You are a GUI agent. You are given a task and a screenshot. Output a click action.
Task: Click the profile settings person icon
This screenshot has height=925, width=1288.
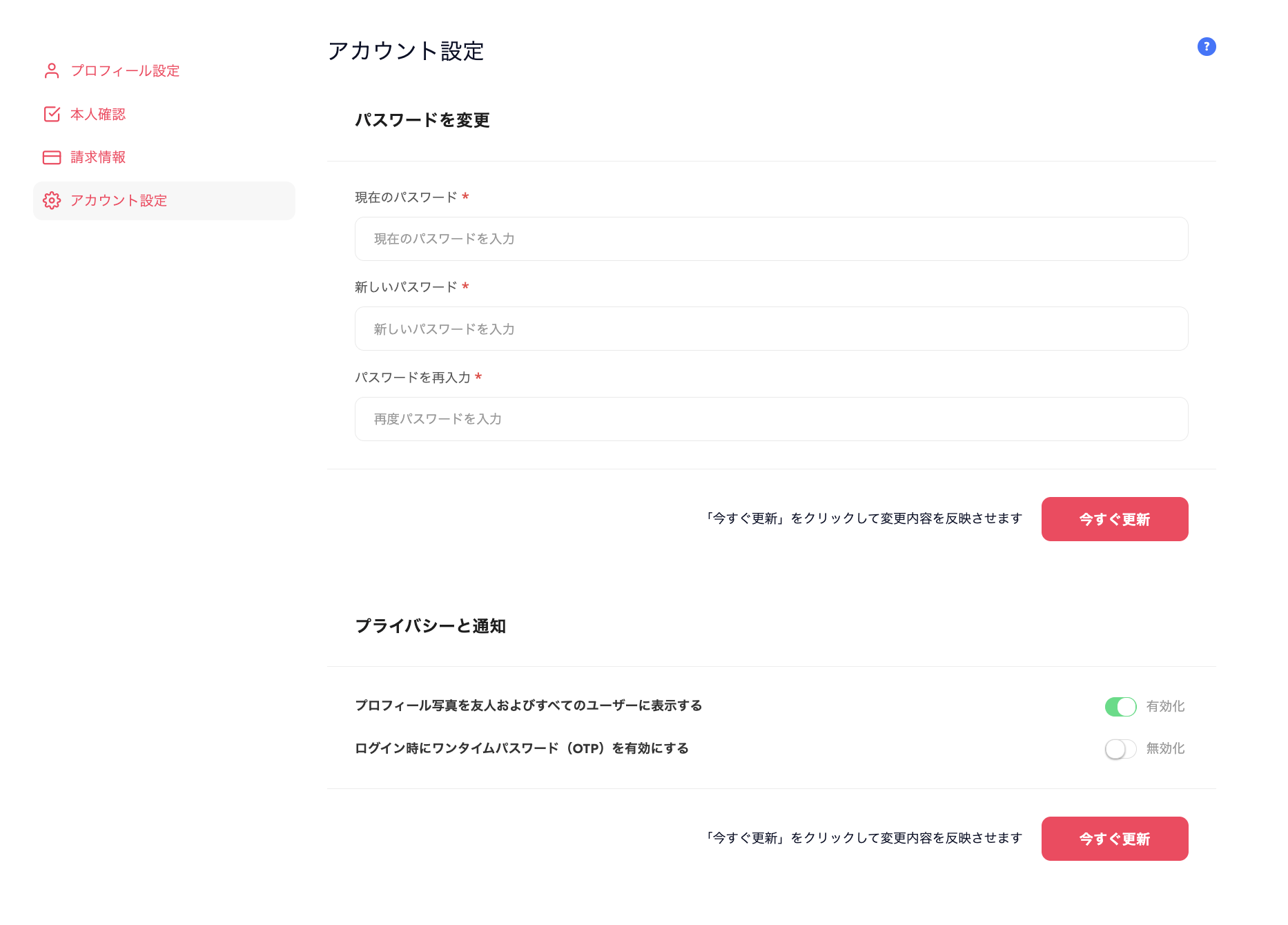pyautogui.click(x=52, y=71)
